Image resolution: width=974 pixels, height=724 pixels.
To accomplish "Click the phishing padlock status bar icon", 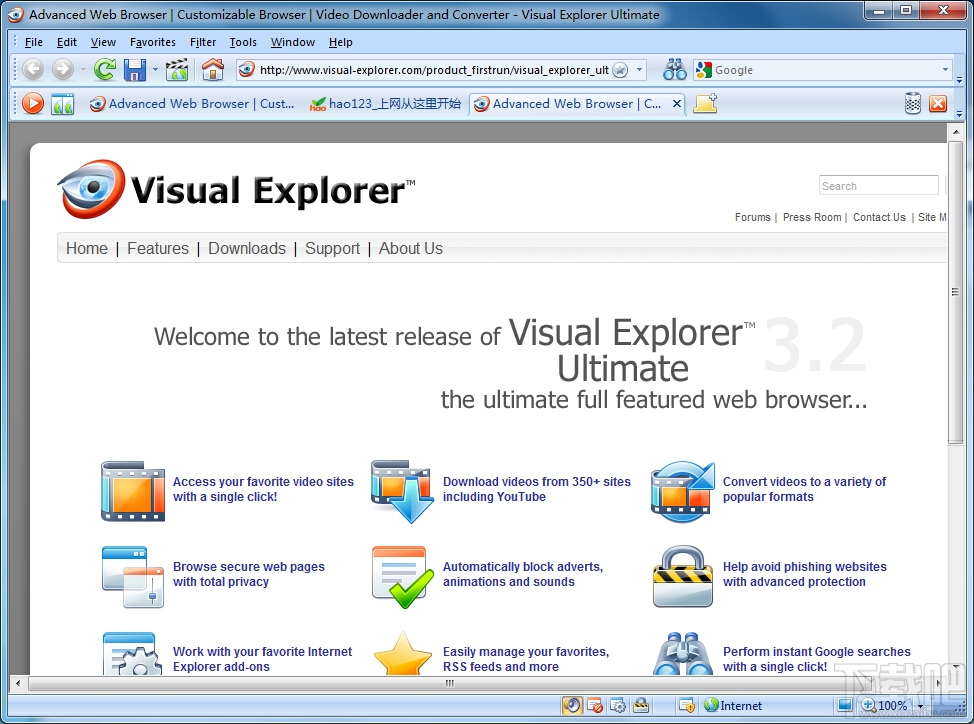I will [641, 705].
